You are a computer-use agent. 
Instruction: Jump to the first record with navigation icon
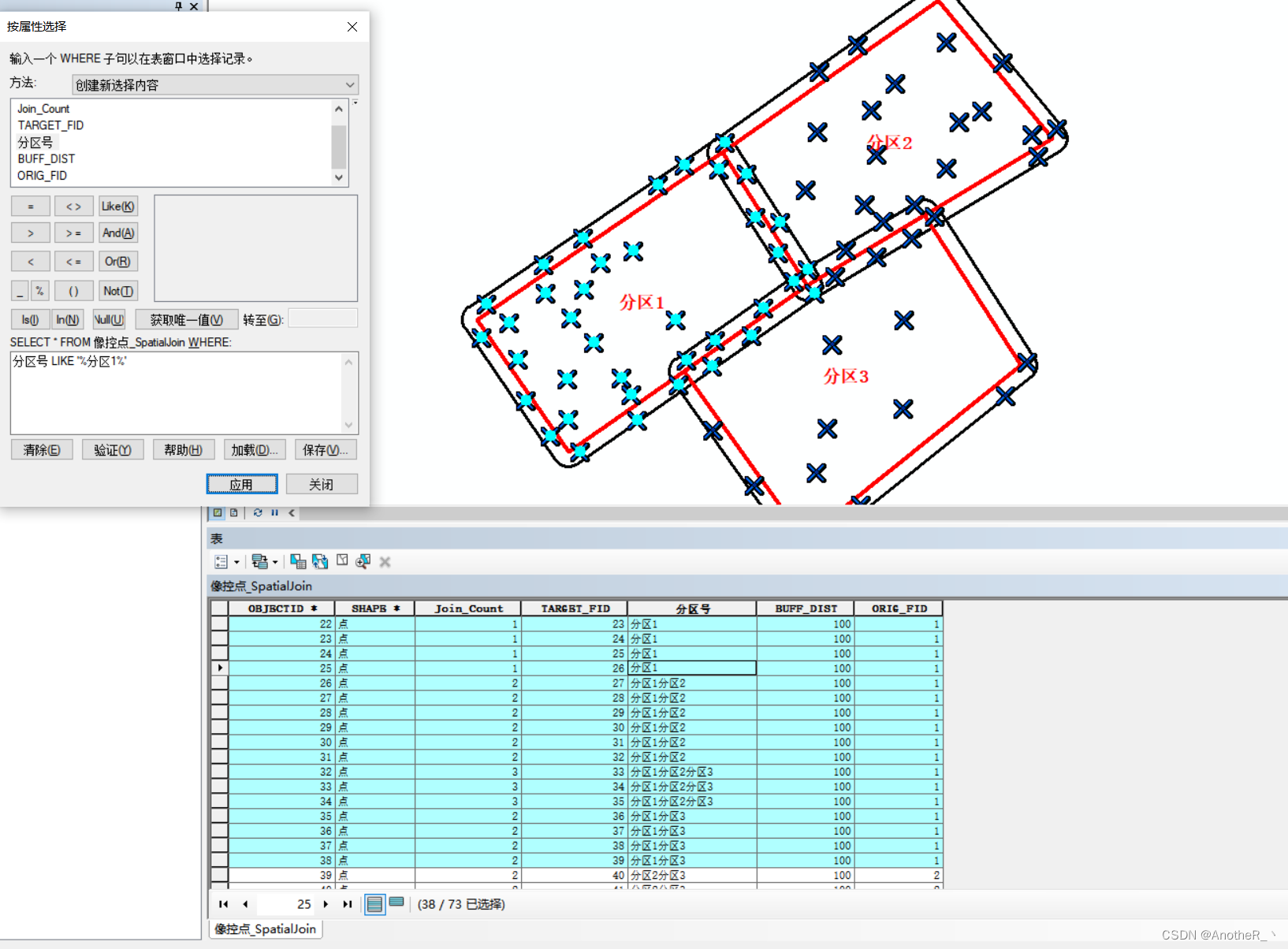point(223,904)
